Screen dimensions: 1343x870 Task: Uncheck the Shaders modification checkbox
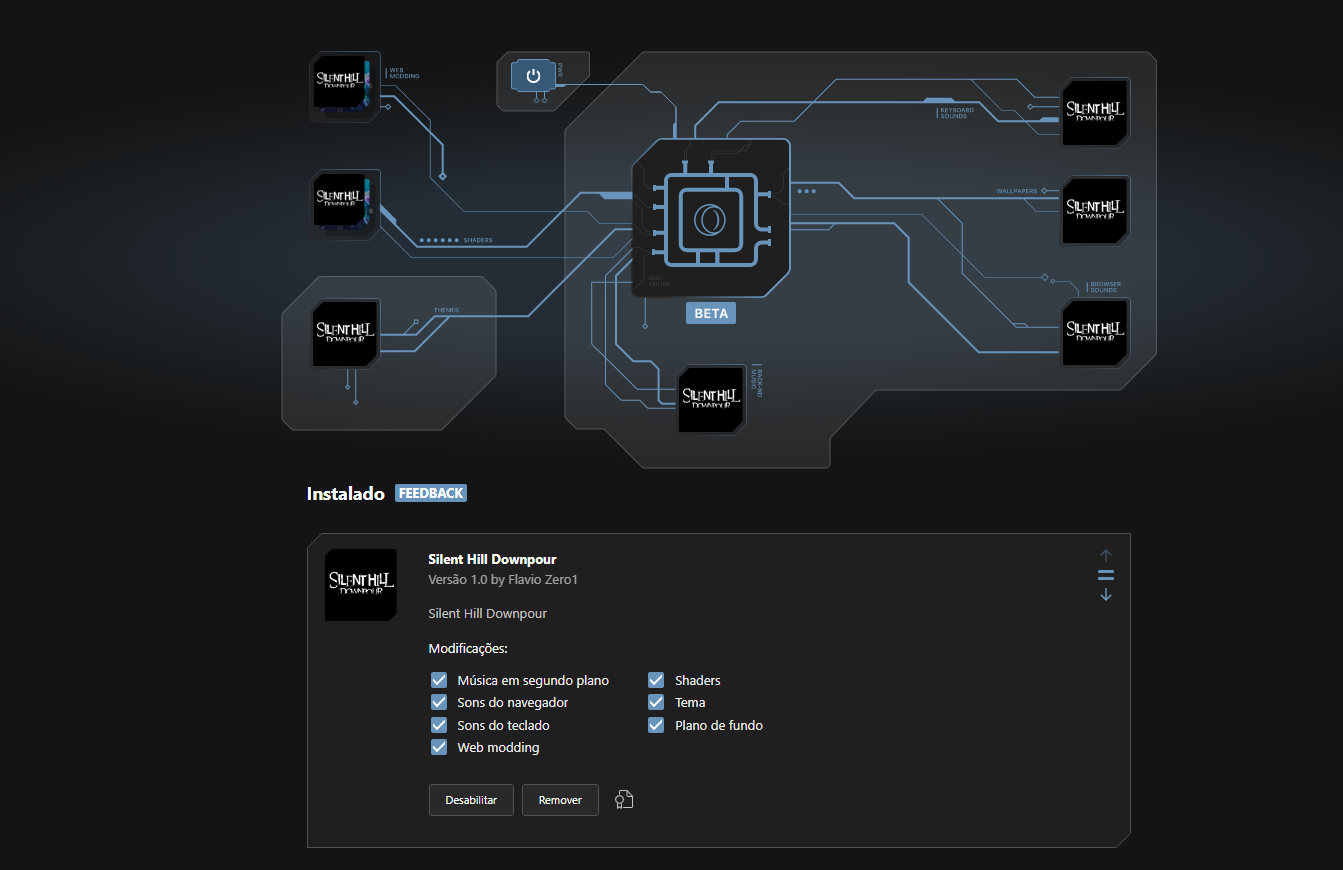coord(656,680)
